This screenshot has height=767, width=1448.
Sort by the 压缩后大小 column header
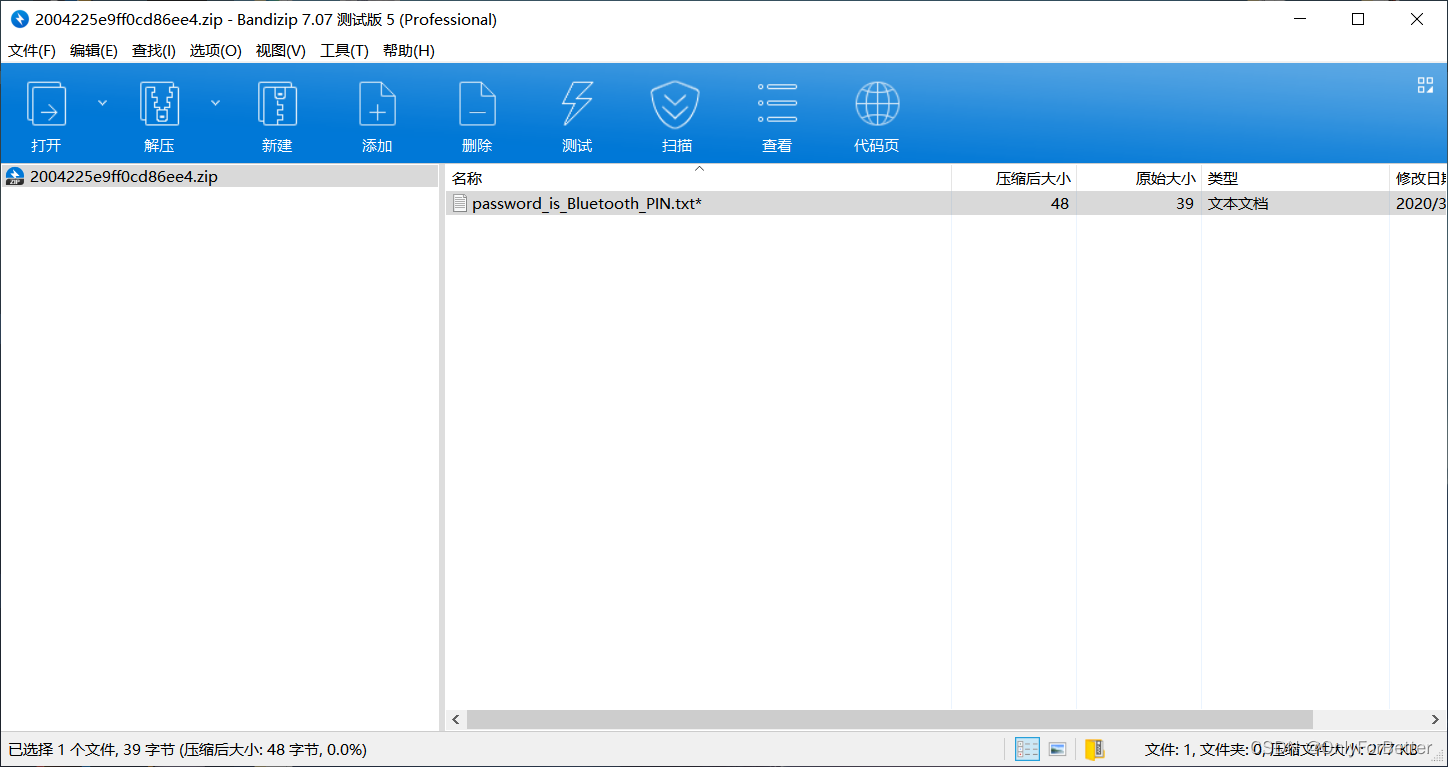point(1014,178)
